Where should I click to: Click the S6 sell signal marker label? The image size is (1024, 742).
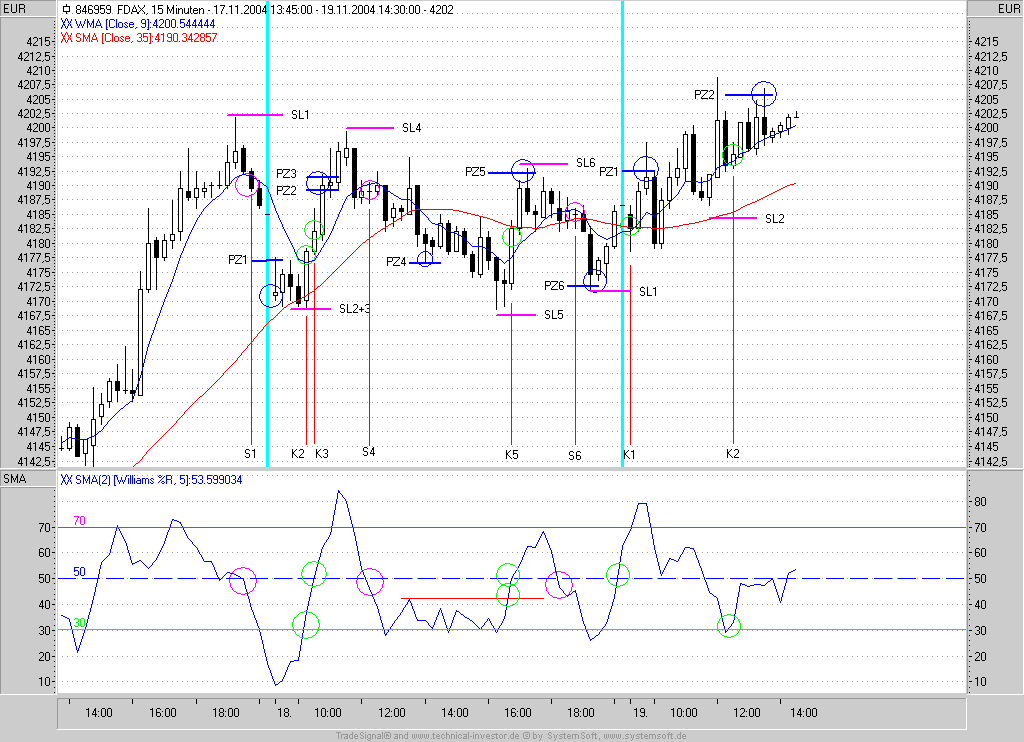click(x=574, y=455)
